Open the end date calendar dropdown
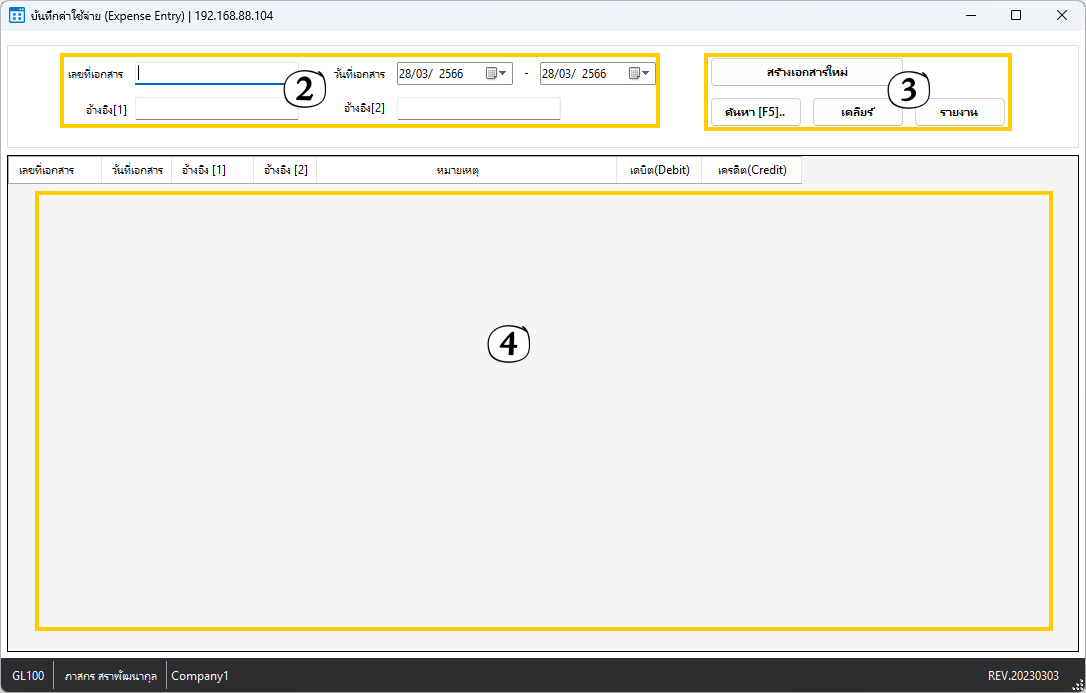 point(640,73)
